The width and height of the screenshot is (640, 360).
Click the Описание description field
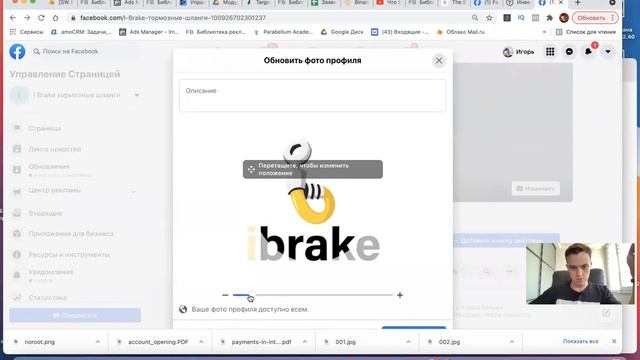[x=312, y=96]
